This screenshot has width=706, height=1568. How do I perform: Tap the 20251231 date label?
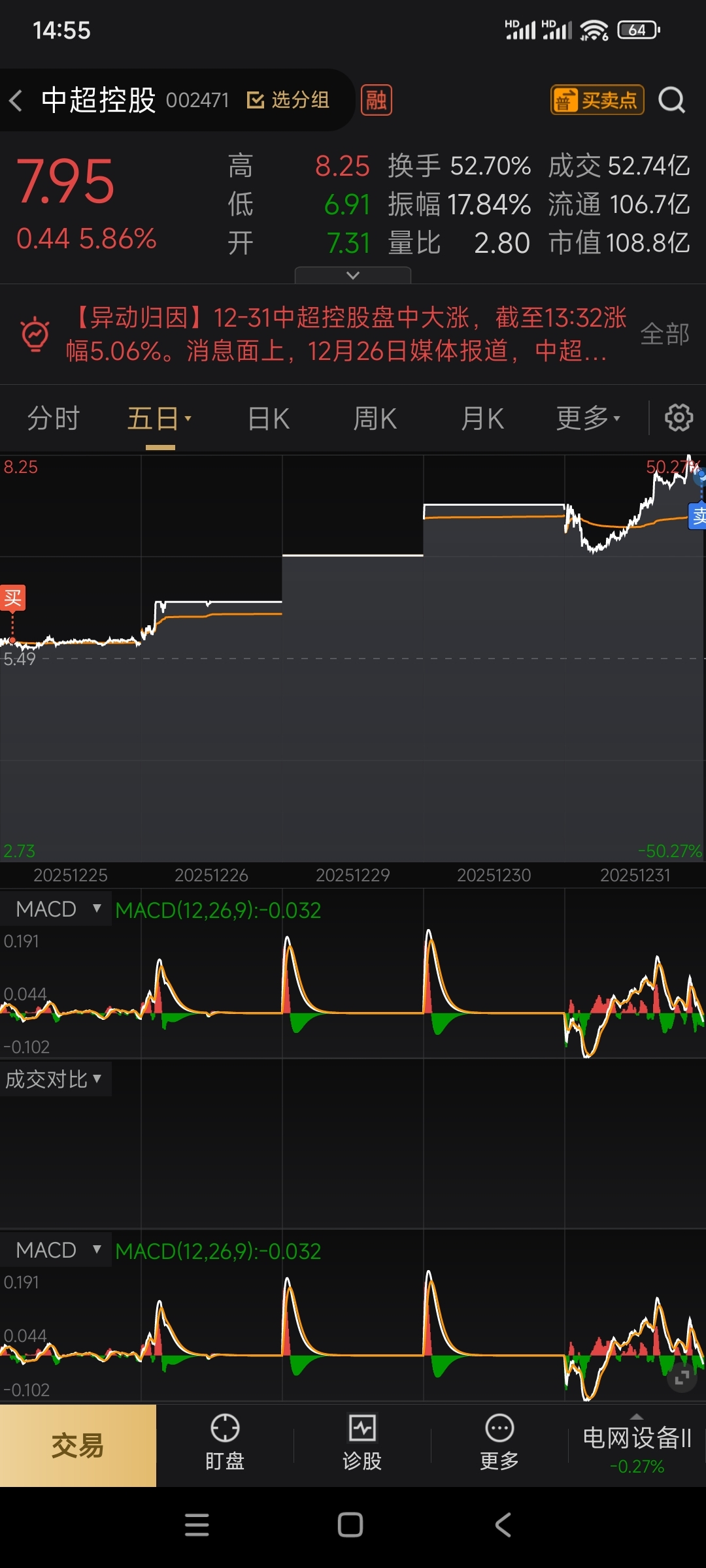635,875
